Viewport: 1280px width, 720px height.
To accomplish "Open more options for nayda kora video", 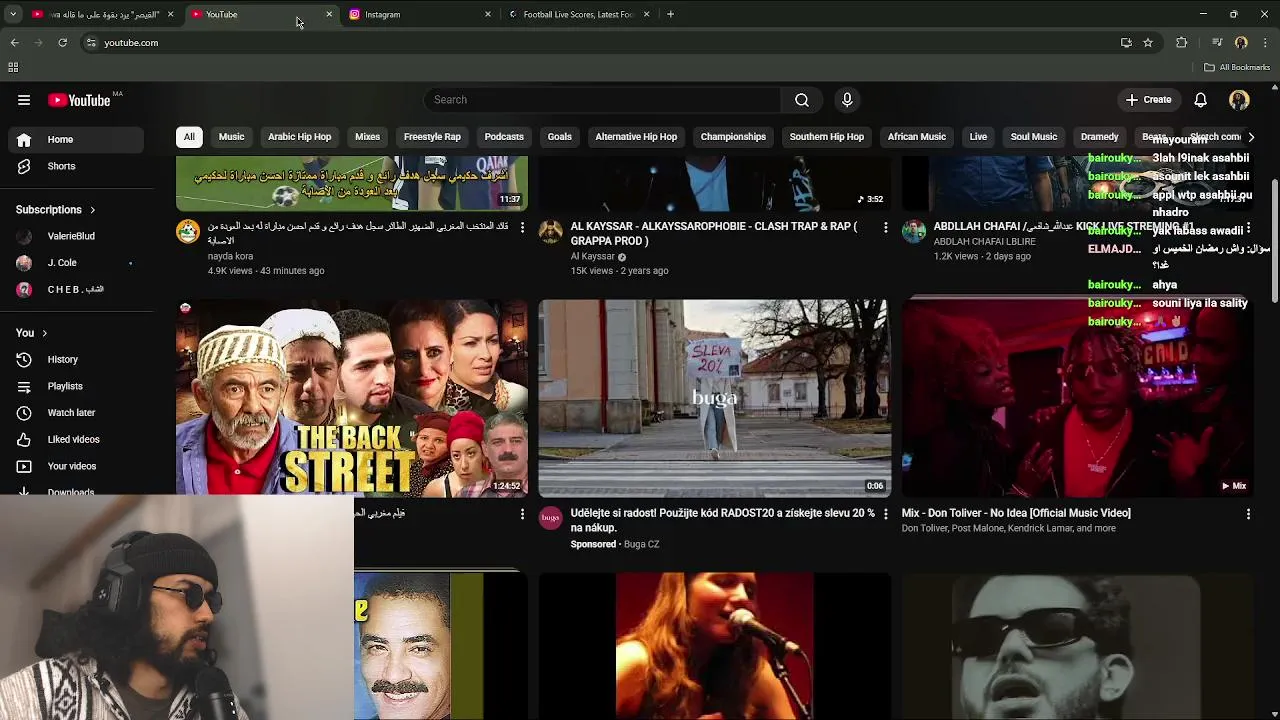I will (x=522, y=228).
